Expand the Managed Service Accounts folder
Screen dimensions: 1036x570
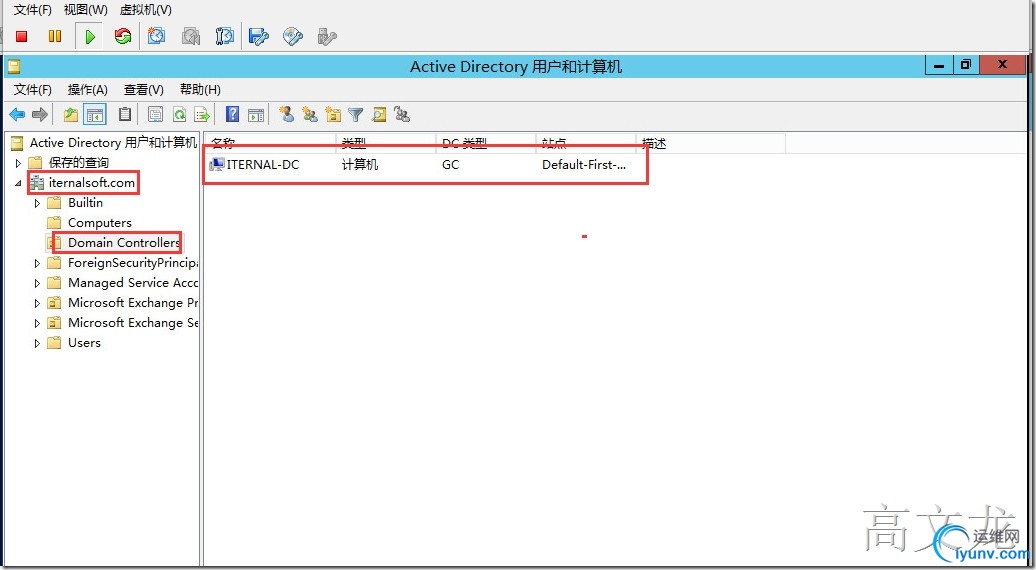(38, 283)
